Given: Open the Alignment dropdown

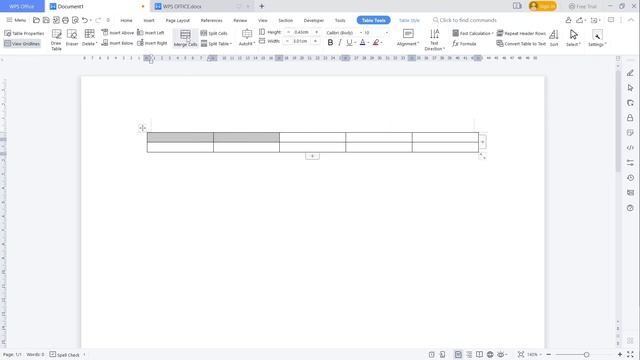Looking at the screenshot, I should coord(408,38).
